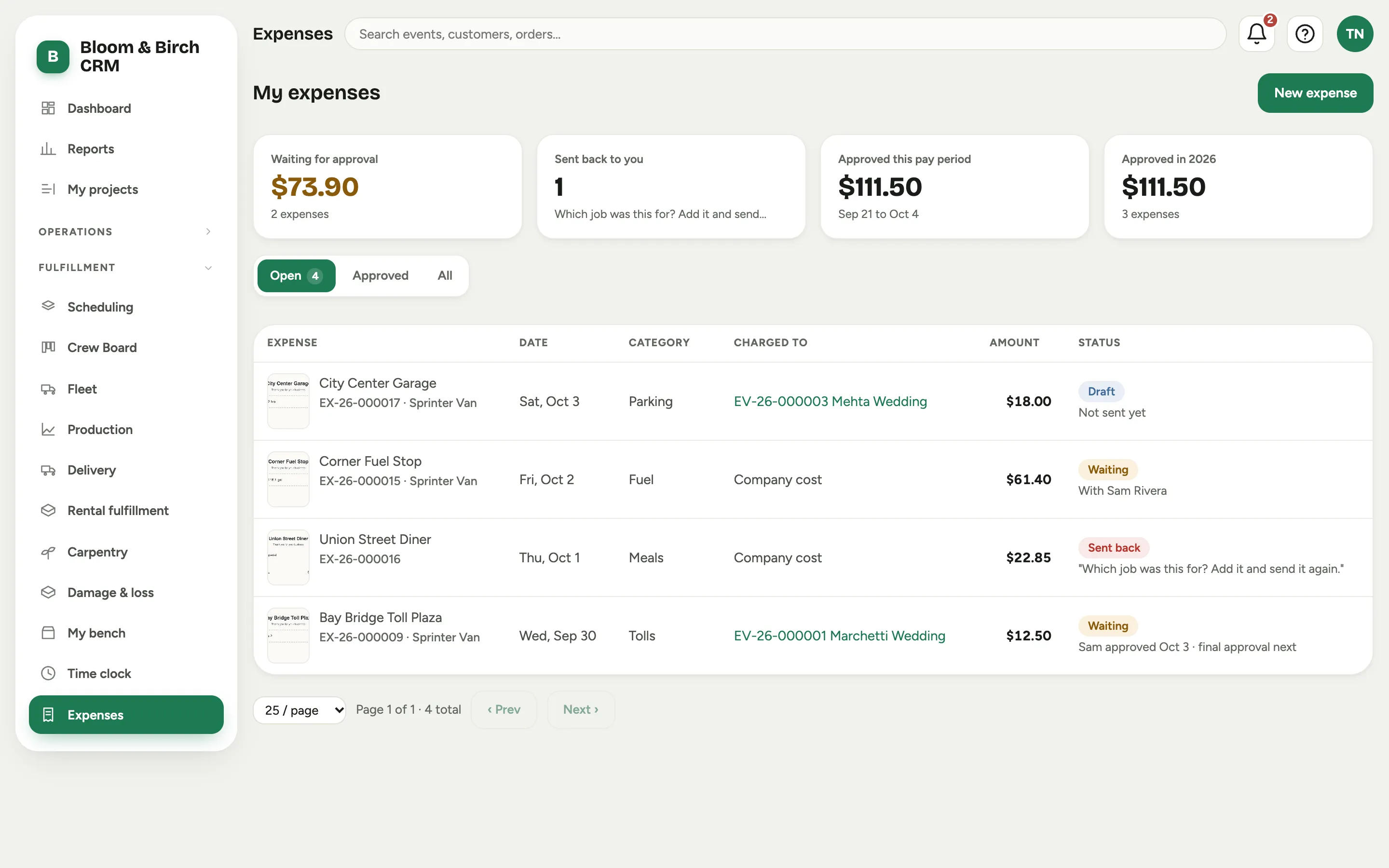This screenshot has height=868, width=1389.
Task: Click the Prev page button
Action: point(504,709)
